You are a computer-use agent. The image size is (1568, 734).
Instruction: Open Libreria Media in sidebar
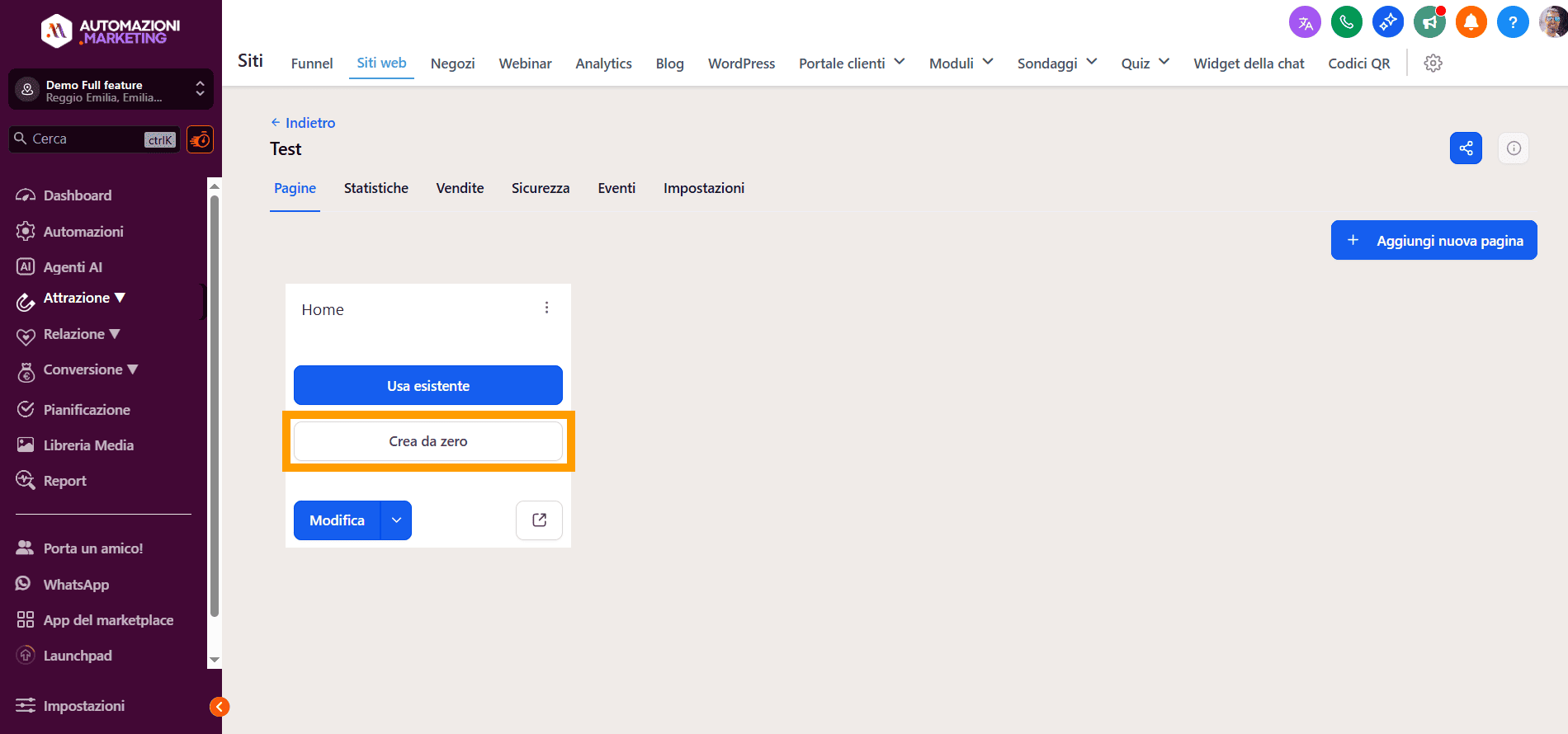click(88, 445)
